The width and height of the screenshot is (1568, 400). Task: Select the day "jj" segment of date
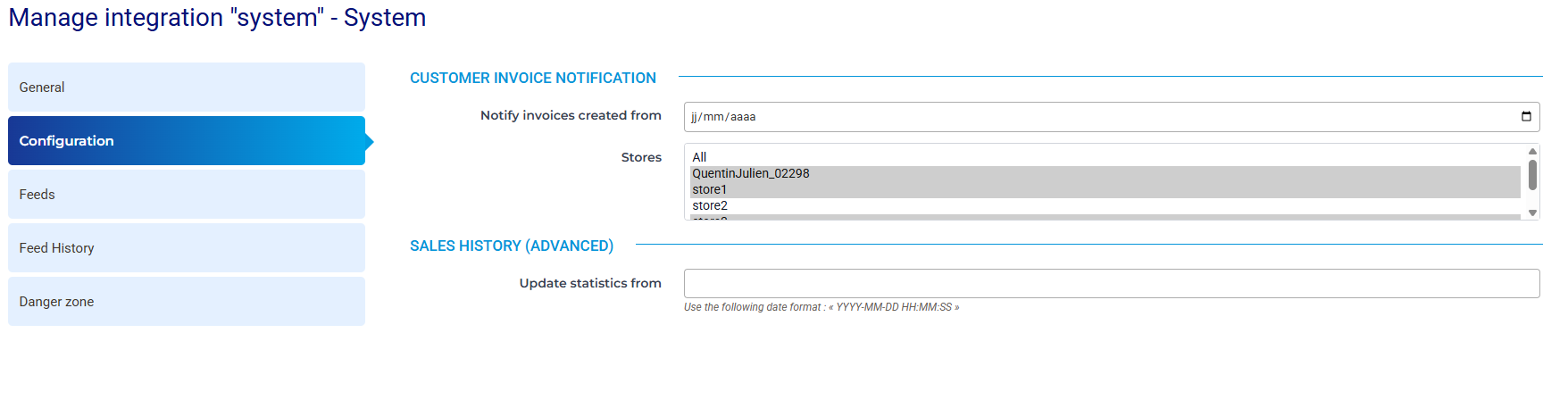click(694, 117)
